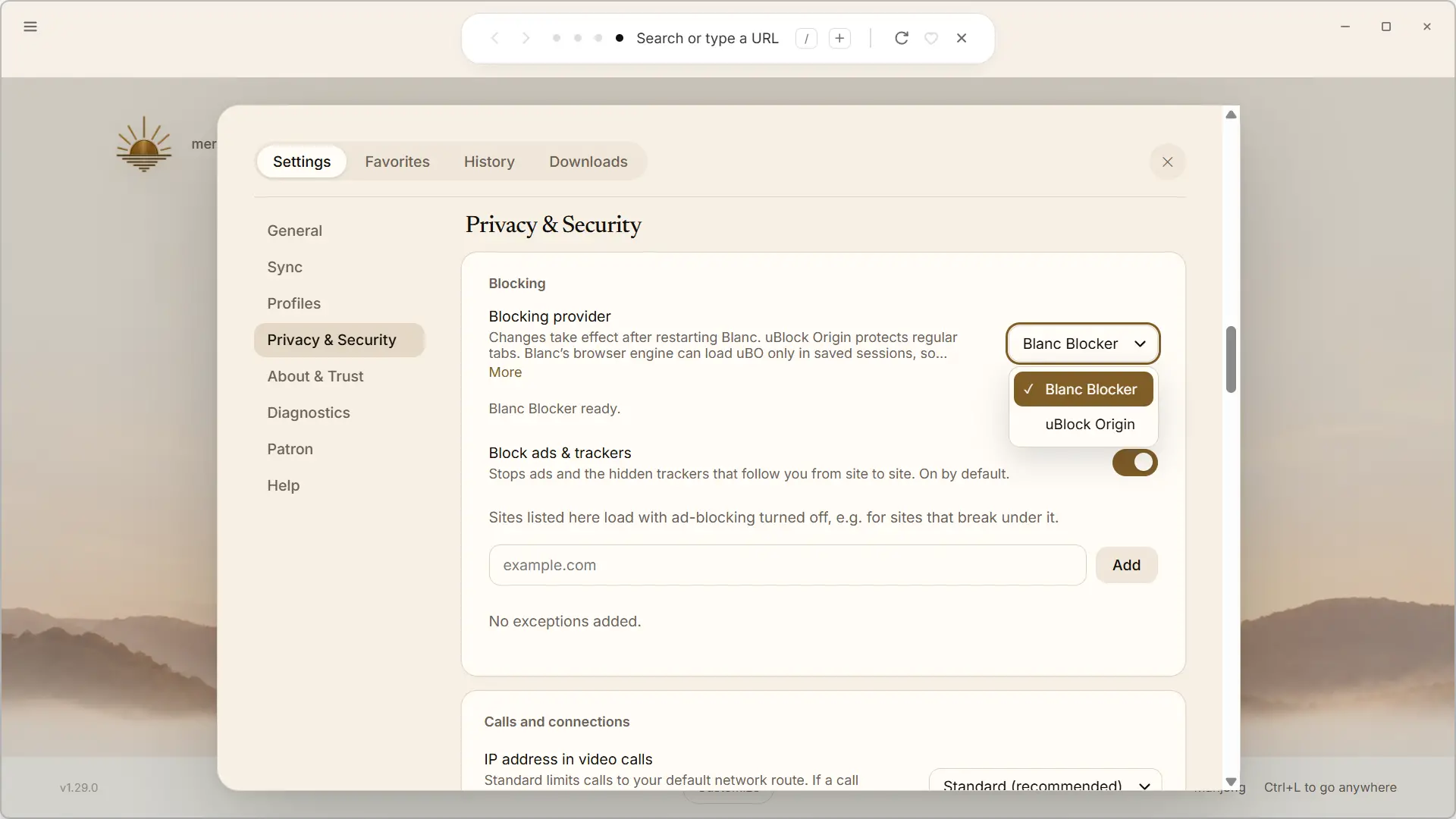
Task: Switch to the Favorites tab
Action: tap(397, 162)
